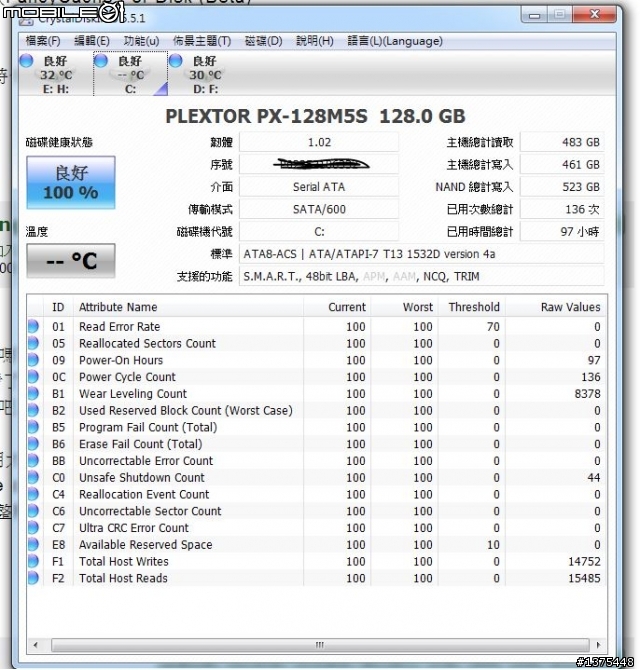Click the status orb on Uncorrectable Sector Count row

33,511
